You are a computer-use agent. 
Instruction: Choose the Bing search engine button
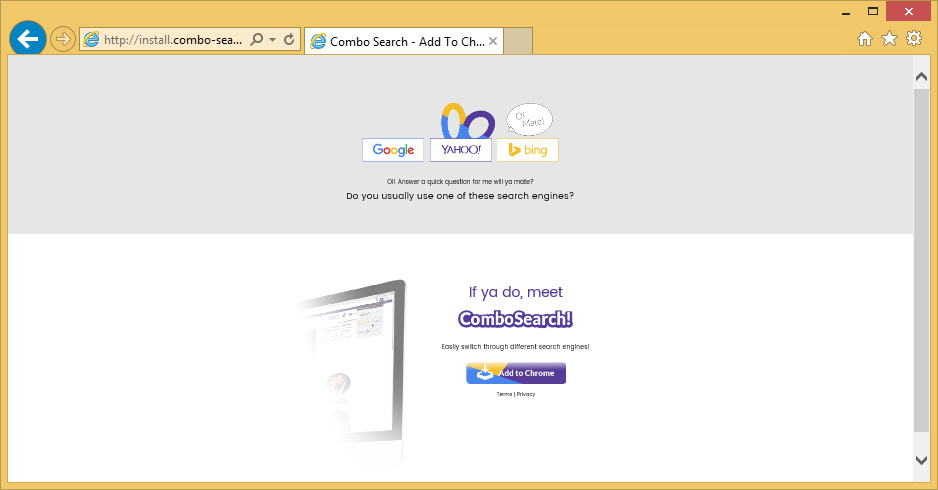pyautogui.click(x=527, y=150)
